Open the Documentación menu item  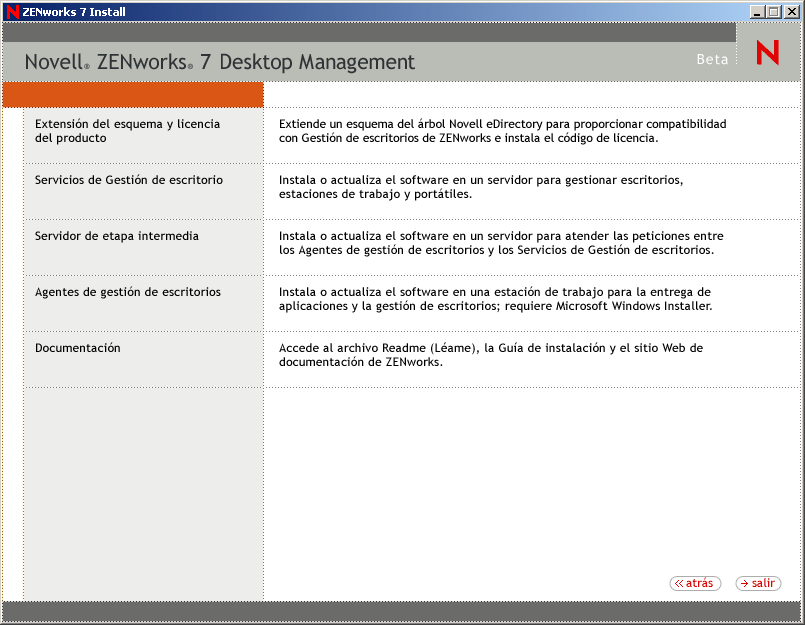pos(78,348)
